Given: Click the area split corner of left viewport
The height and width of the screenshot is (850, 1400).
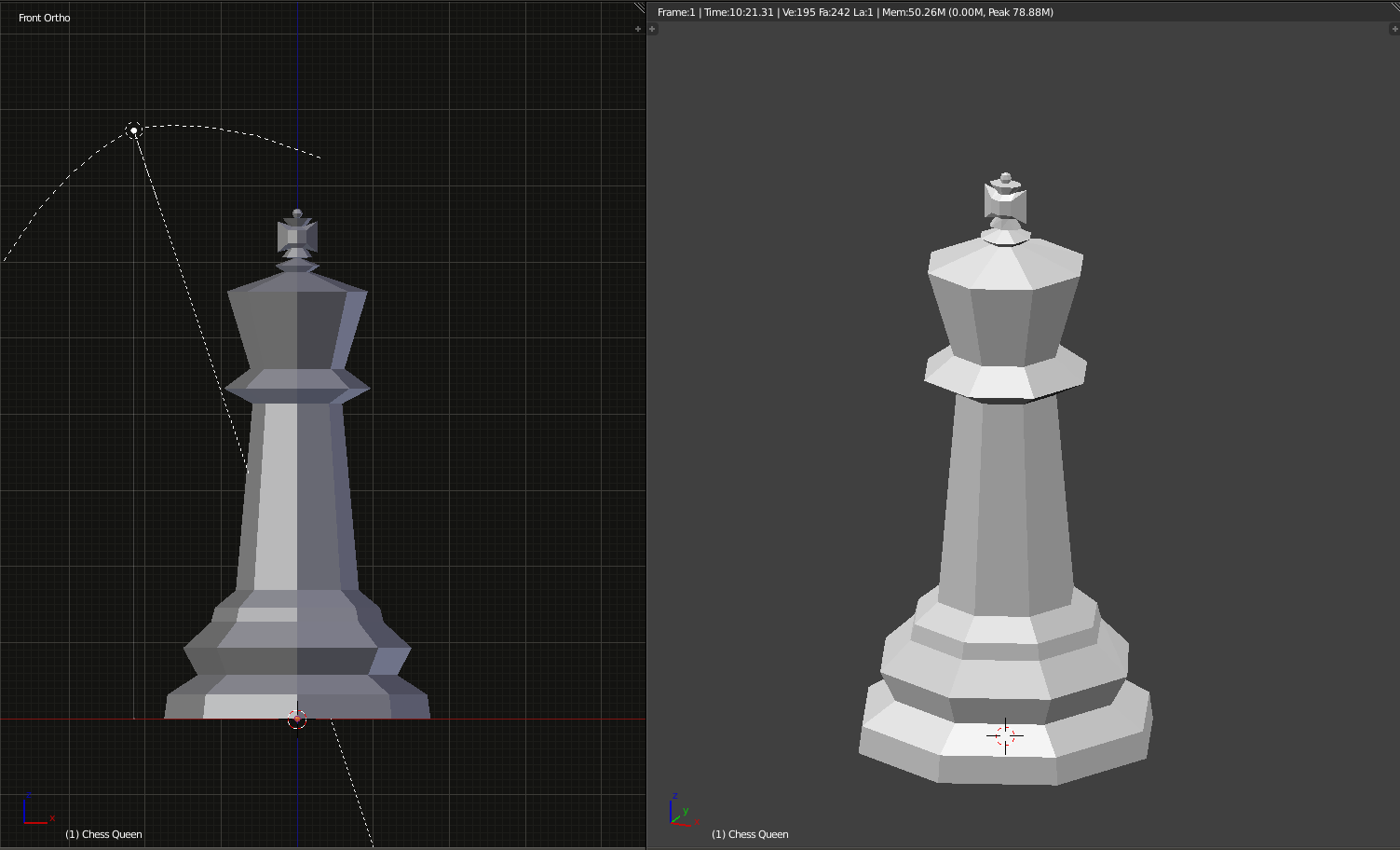Looking at the screenshot, I should coord(639,7).
